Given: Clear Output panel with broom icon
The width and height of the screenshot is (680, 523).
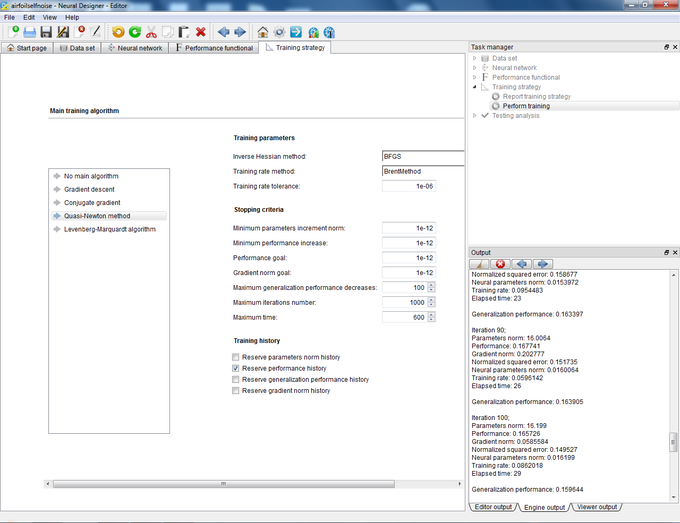Looking at the screenshot, I should pos(479,264).
